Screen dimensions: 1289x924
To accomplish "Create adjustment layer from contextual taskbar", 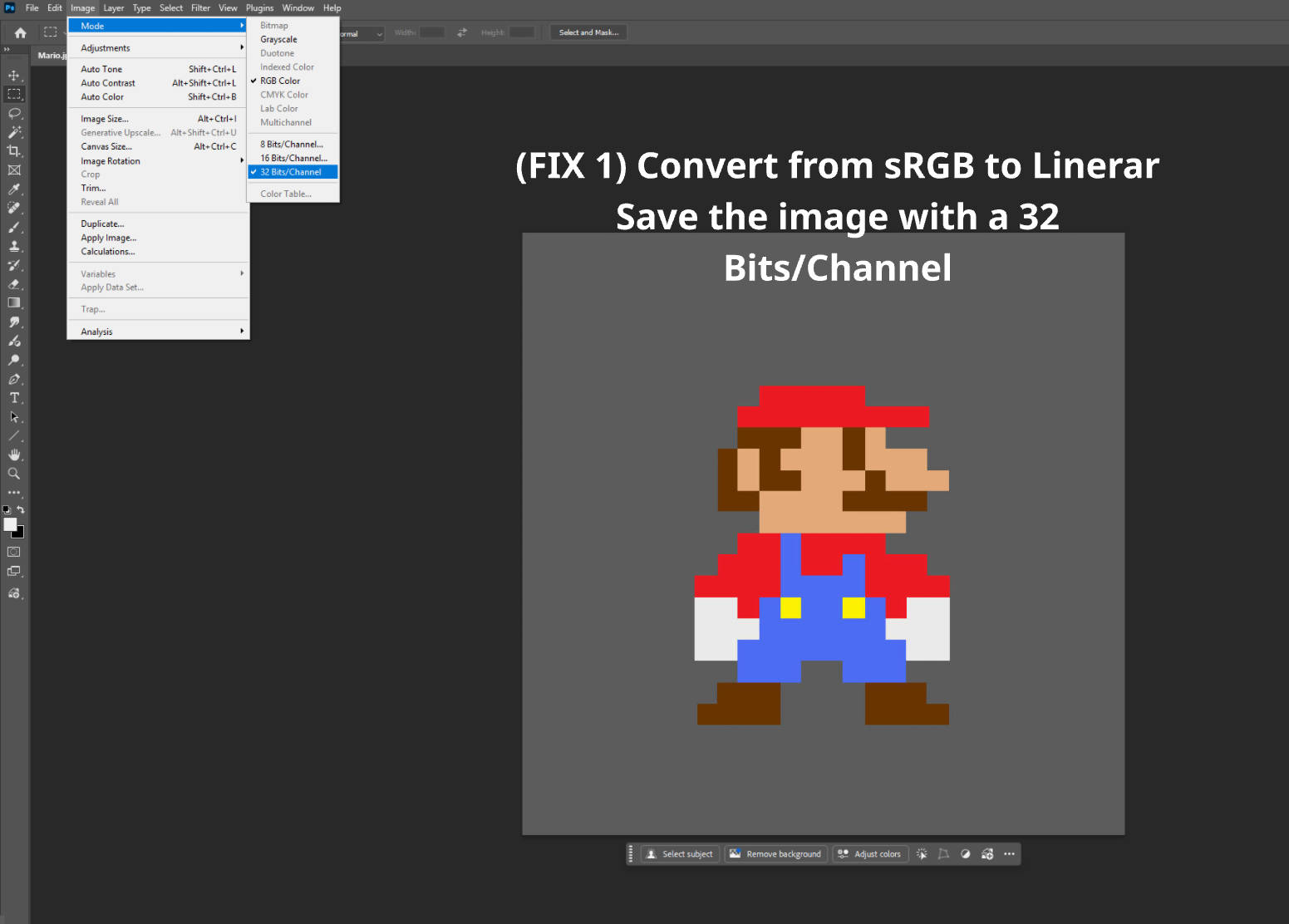I will [966, 854].
